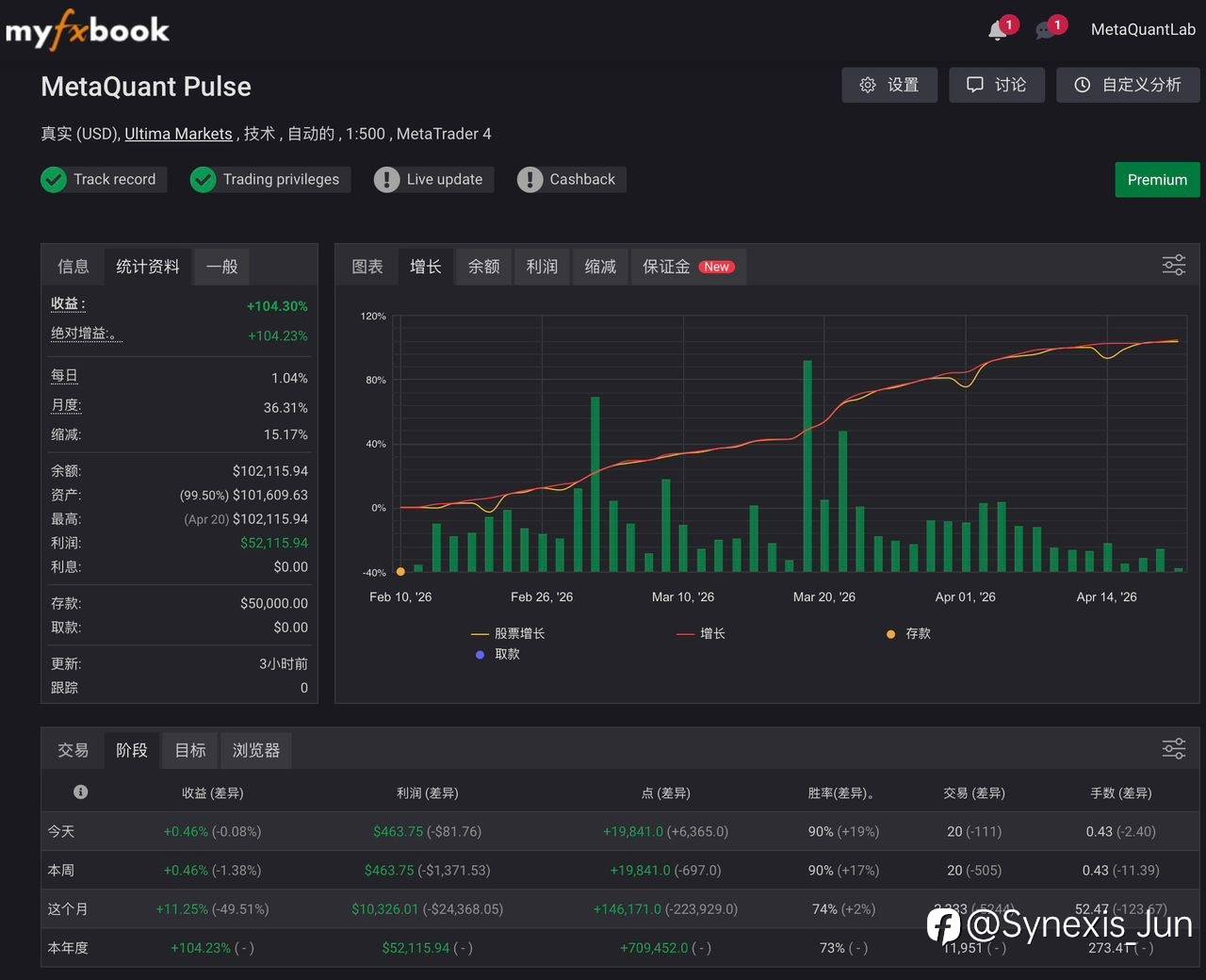Open the 自定义分析 custom analysis menu
This screenshot has width=1206, height=980.
coord(1128,85)
